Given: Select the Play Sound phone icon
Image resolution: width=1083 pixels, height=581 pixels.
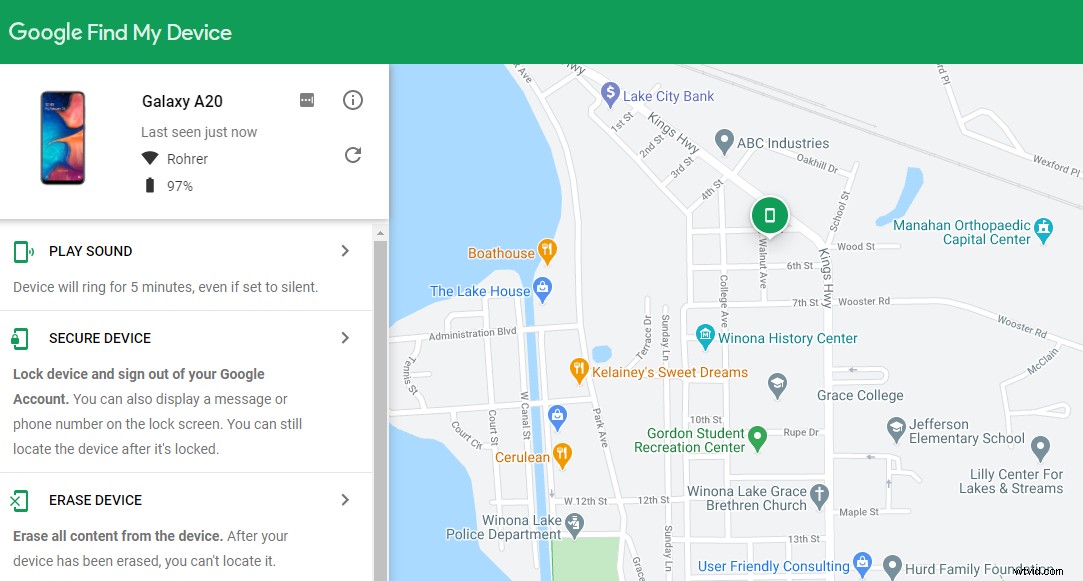Looking at the screenshot, I should point(21,251).
